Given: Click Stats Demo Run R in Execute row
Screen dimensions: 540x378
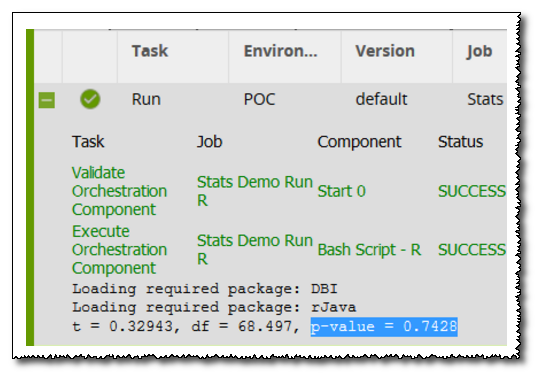Looking at the screenshot, I should pyautogui.click(x=255, y=250).
